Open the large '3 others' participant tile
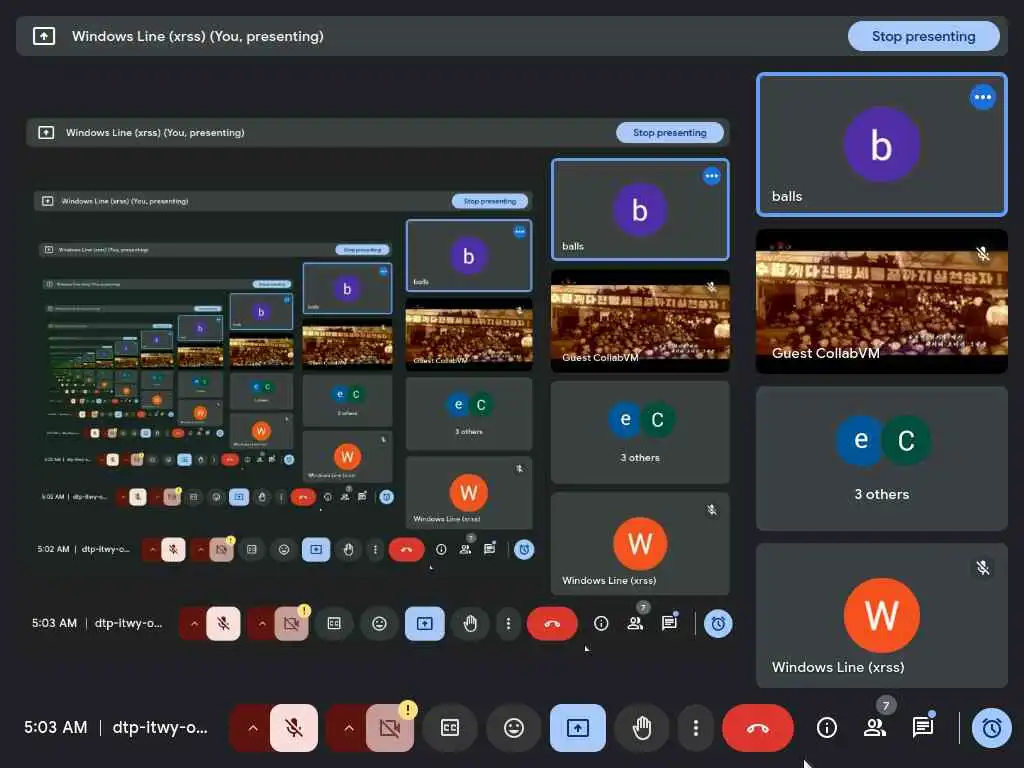1024x768 pixels. 882,458
